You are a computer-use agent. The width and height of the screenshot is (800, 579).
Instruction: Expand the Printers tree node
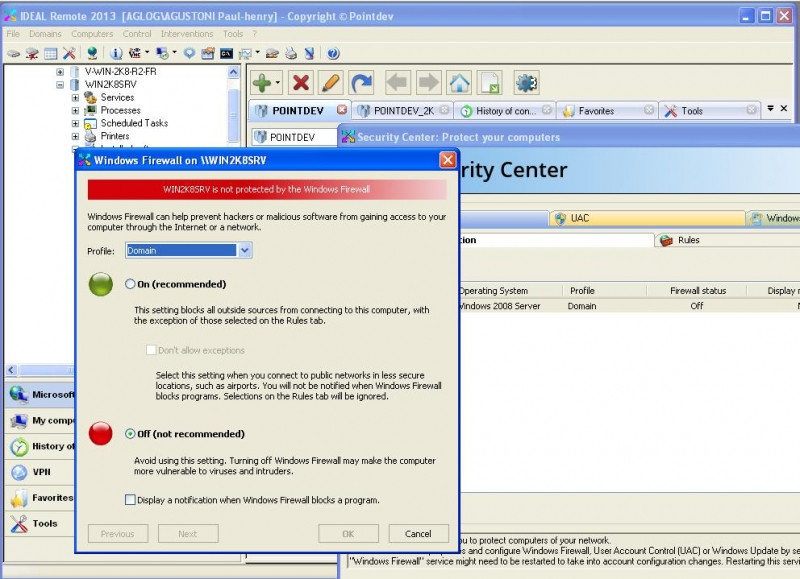pos(76,136)
